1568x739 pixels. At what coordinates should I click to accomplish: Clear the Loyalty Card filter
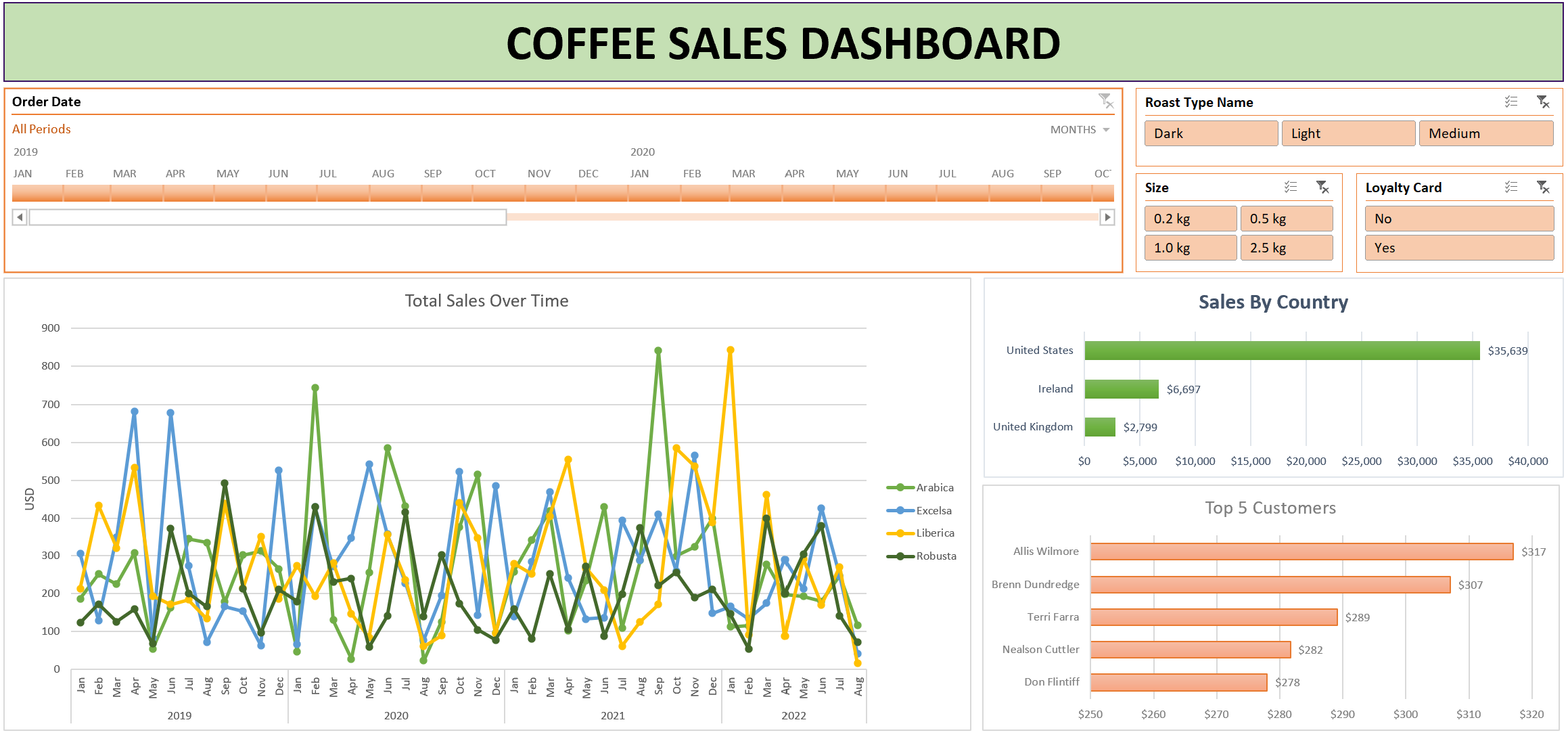1543,187
